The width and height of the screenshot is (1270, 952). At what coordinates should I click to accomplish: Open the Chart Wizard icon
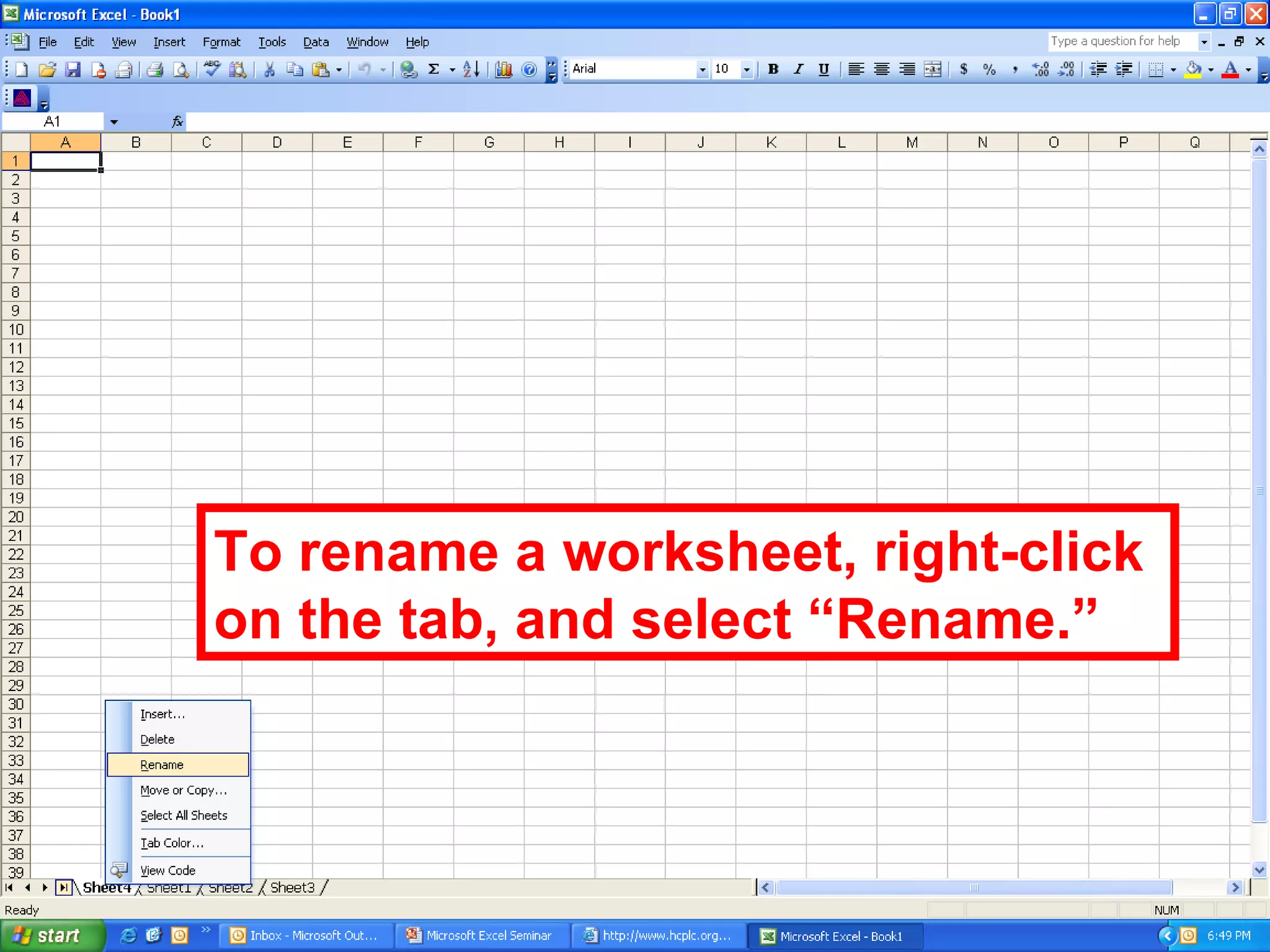(x=504, y=69)
